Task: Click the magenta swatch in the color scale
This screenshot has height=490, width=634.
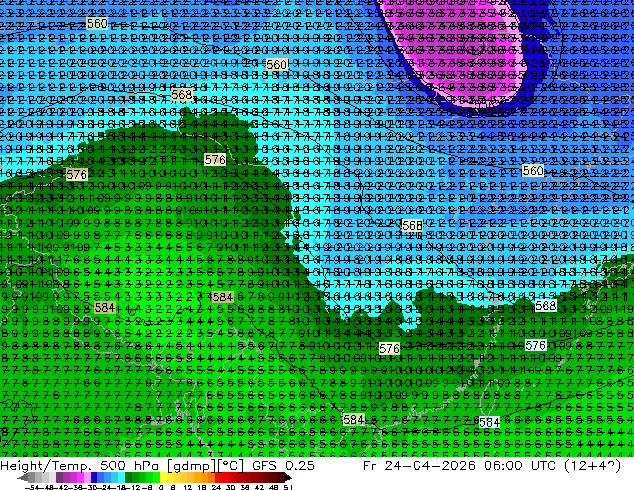Action: click(80, 477)
